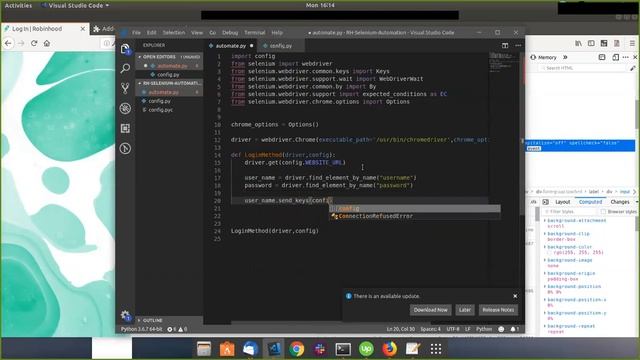Click the split editor icon

coord(505,45)
